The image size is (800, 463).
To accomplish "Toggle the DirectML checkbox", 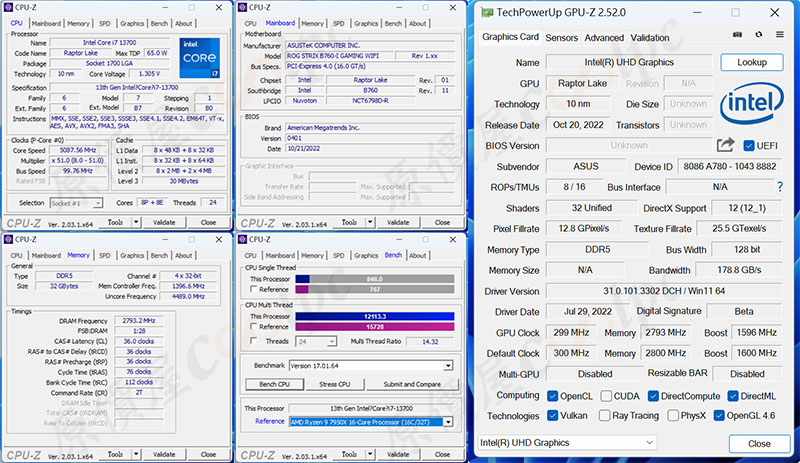I will pos(733,396).
